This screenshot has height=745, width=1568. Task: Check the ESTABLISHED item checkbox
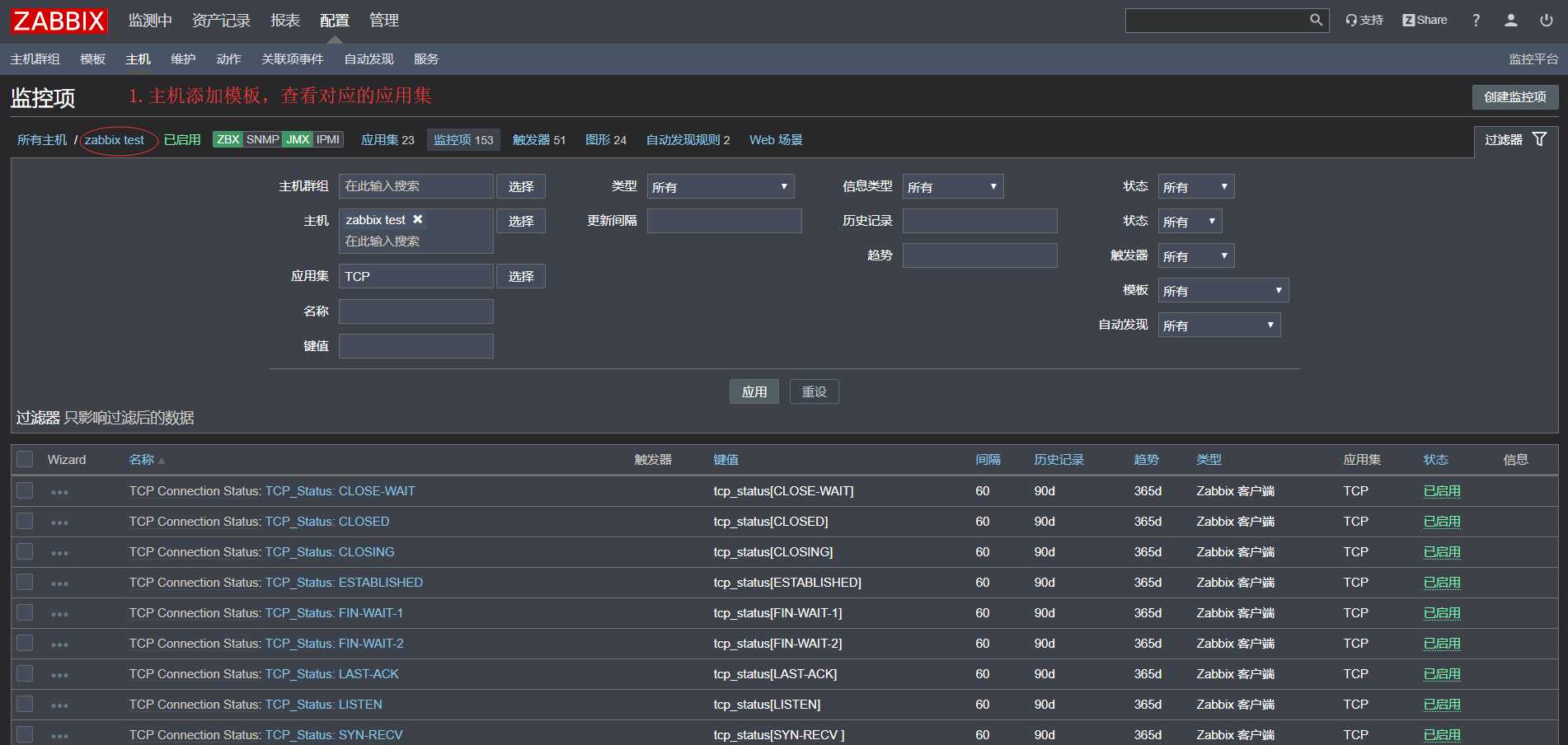pos(25,582)
